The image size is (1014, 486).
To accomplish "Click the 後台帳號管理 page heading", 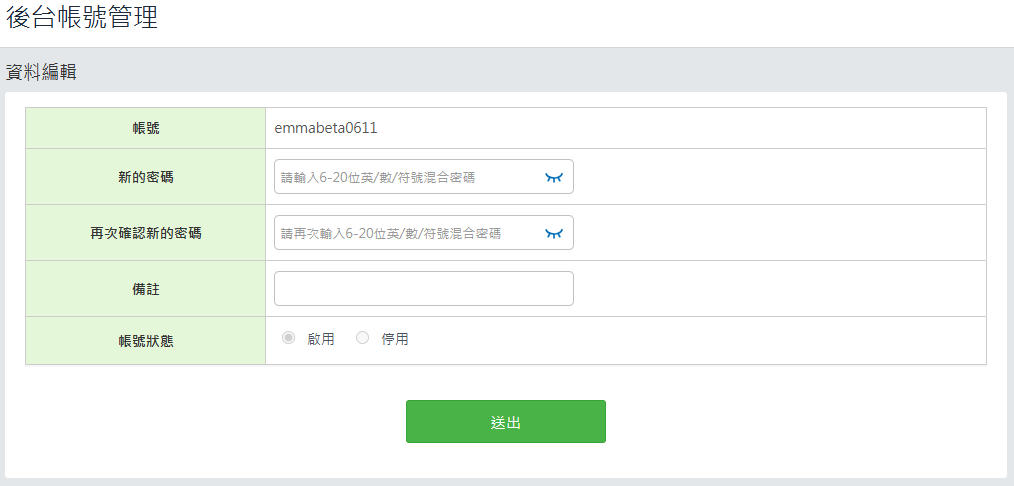I will (x=82, y=17).
